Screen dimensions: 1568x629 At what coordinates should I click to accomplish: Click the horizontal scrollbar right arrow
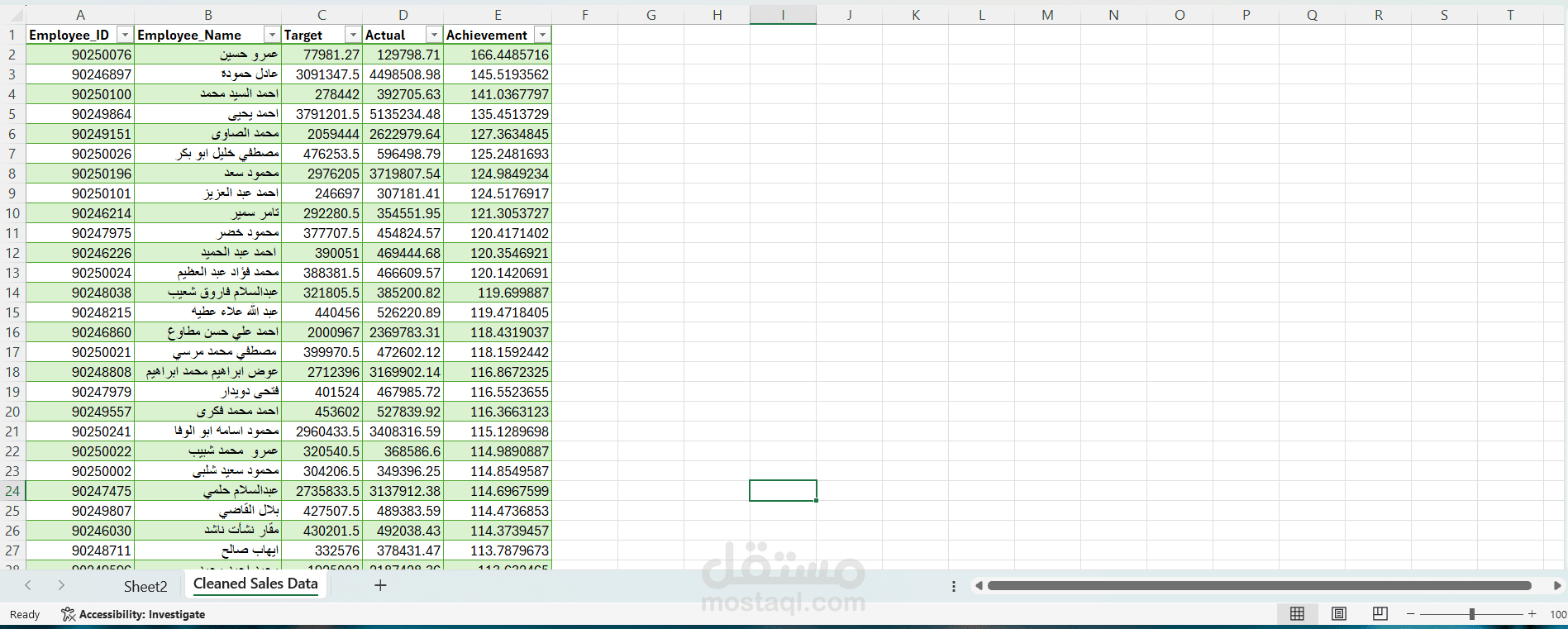1557,586
